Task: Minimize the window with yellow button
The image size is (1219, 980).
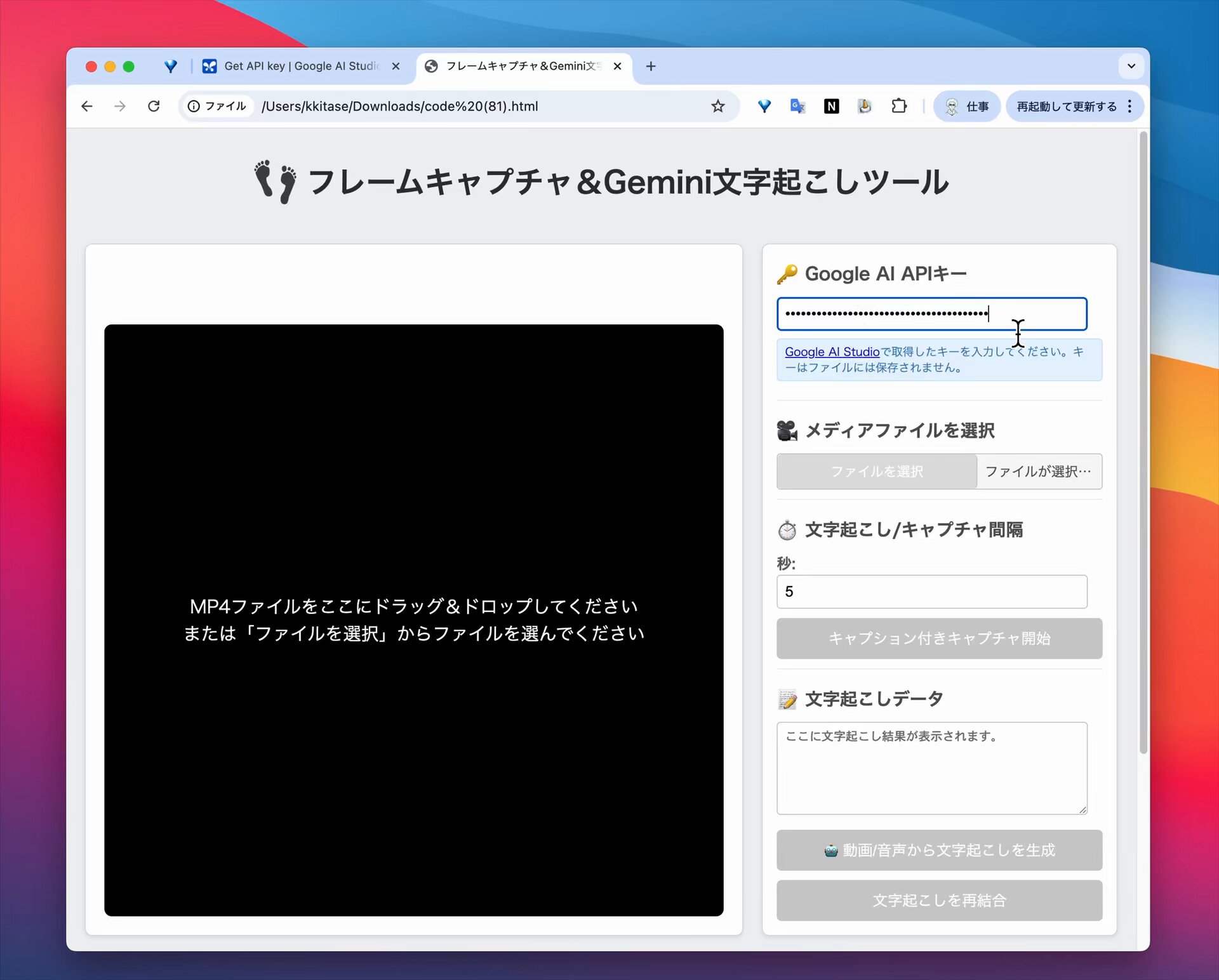Action: pos(110,67)
